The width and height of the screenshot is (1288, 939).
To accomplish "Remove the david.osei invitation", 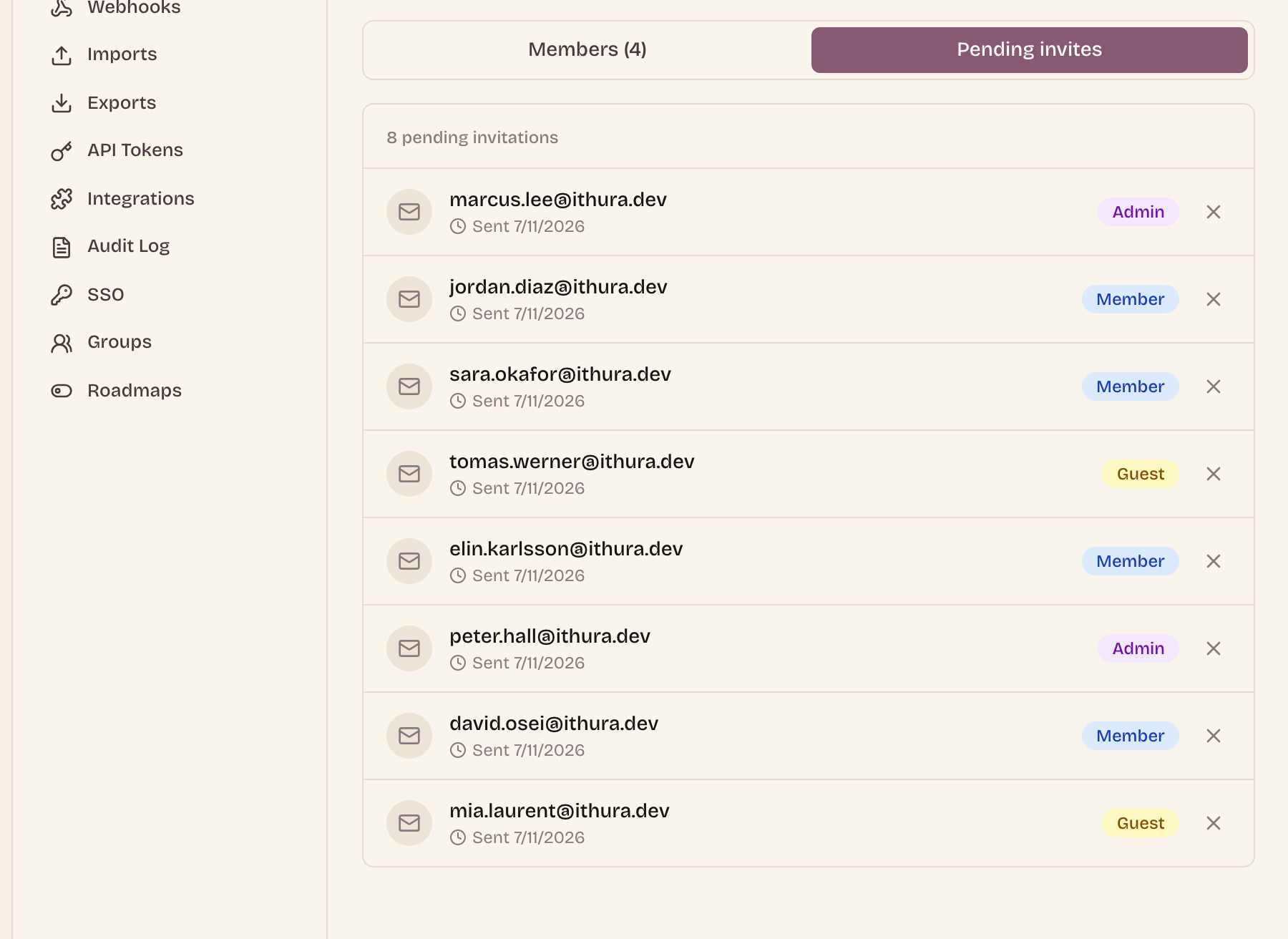I will [1214, 736].
